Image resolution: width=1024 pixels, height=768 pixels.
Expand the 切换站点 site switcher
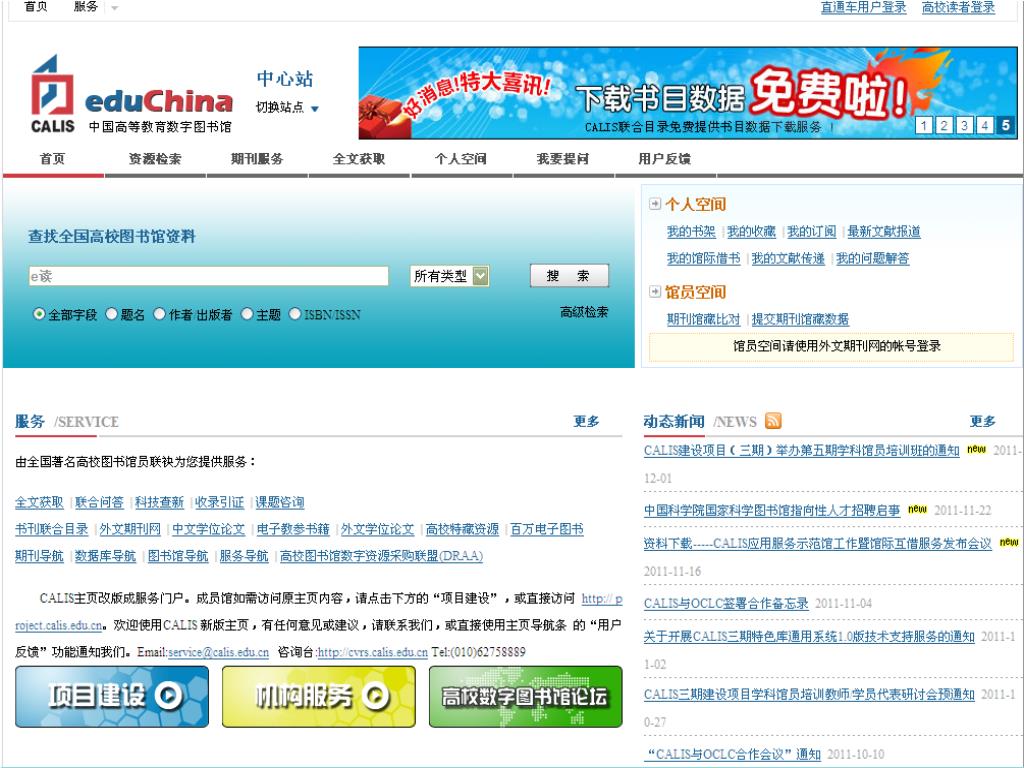tap(287, 108)
